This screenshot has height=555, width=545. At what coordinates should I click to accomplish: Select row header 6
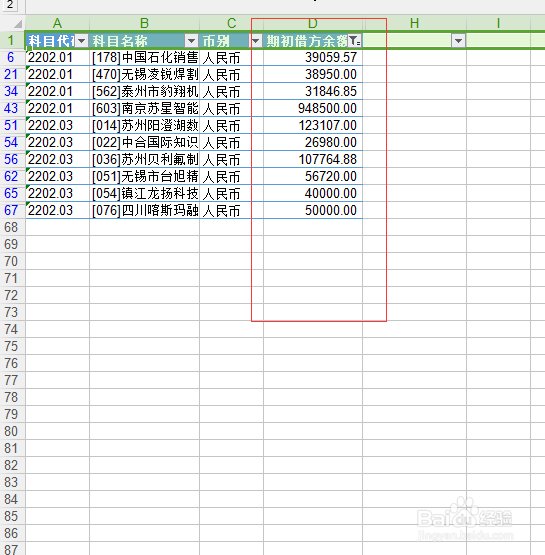coord(13,57)
